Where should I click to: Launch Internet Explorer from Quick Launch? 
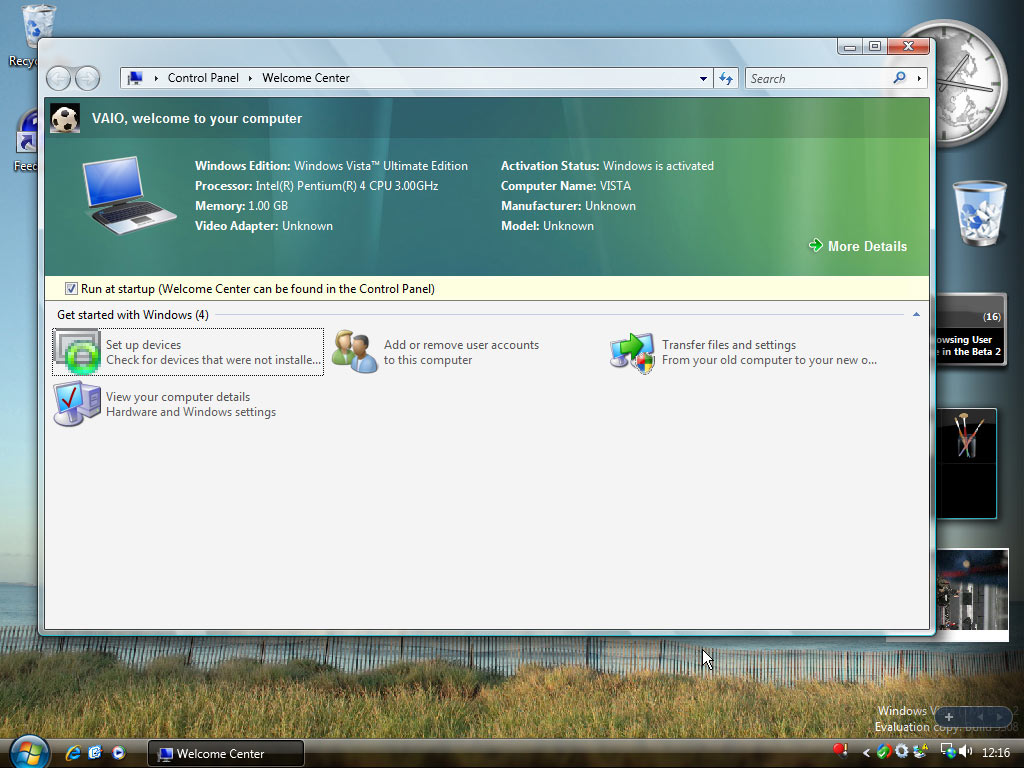[73, 753]
